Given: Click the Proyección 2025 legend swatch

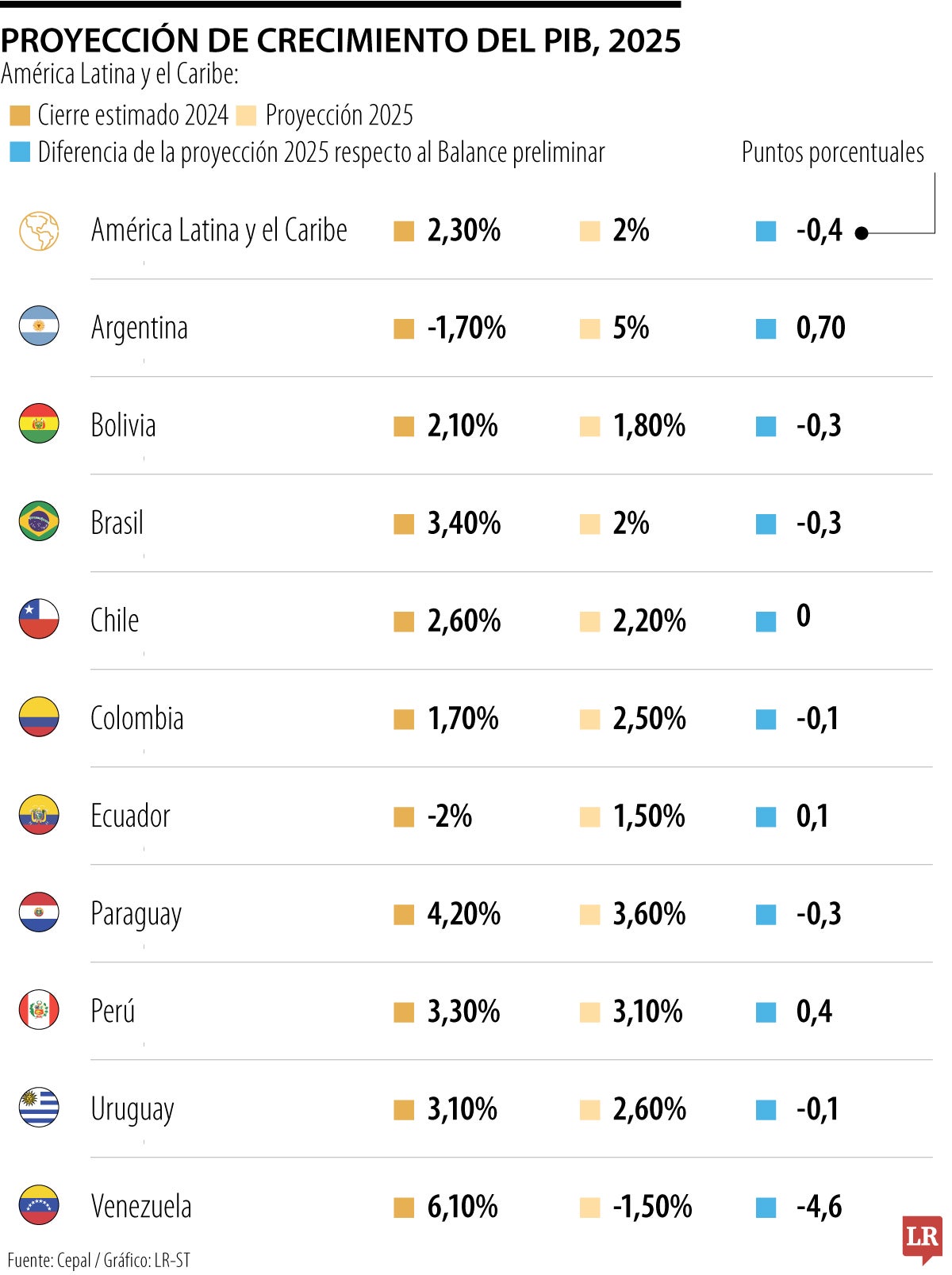Looking at the screenshot, I should tap(247, 116).
